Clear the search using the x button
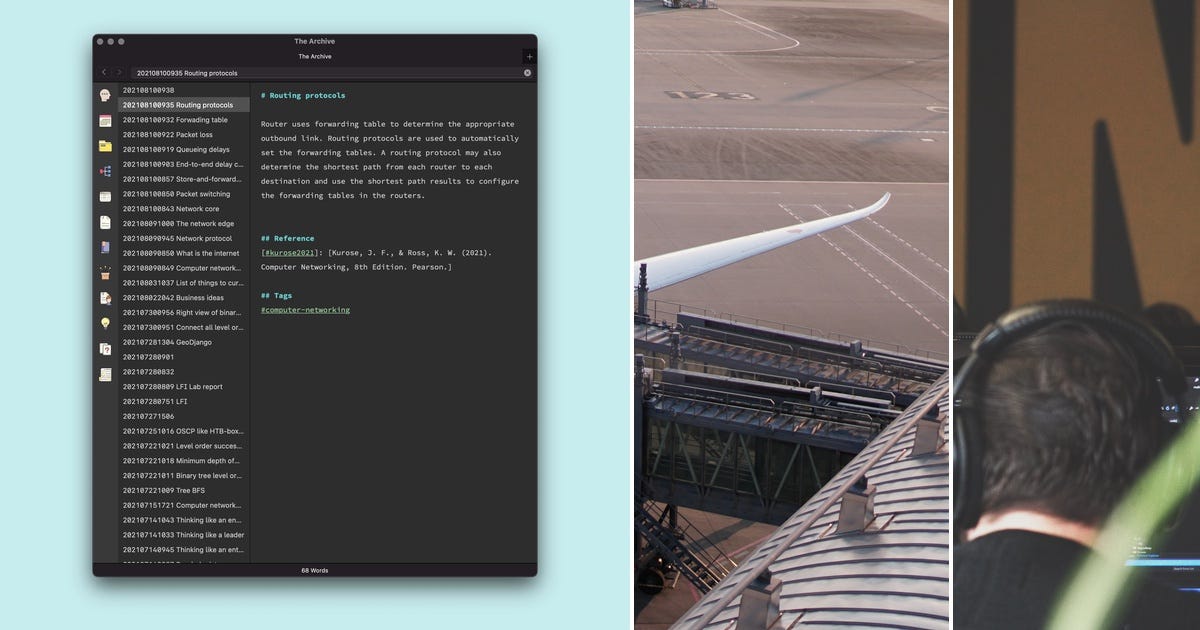The width and height of the screenshot is (1200, 630). point(527,72)
